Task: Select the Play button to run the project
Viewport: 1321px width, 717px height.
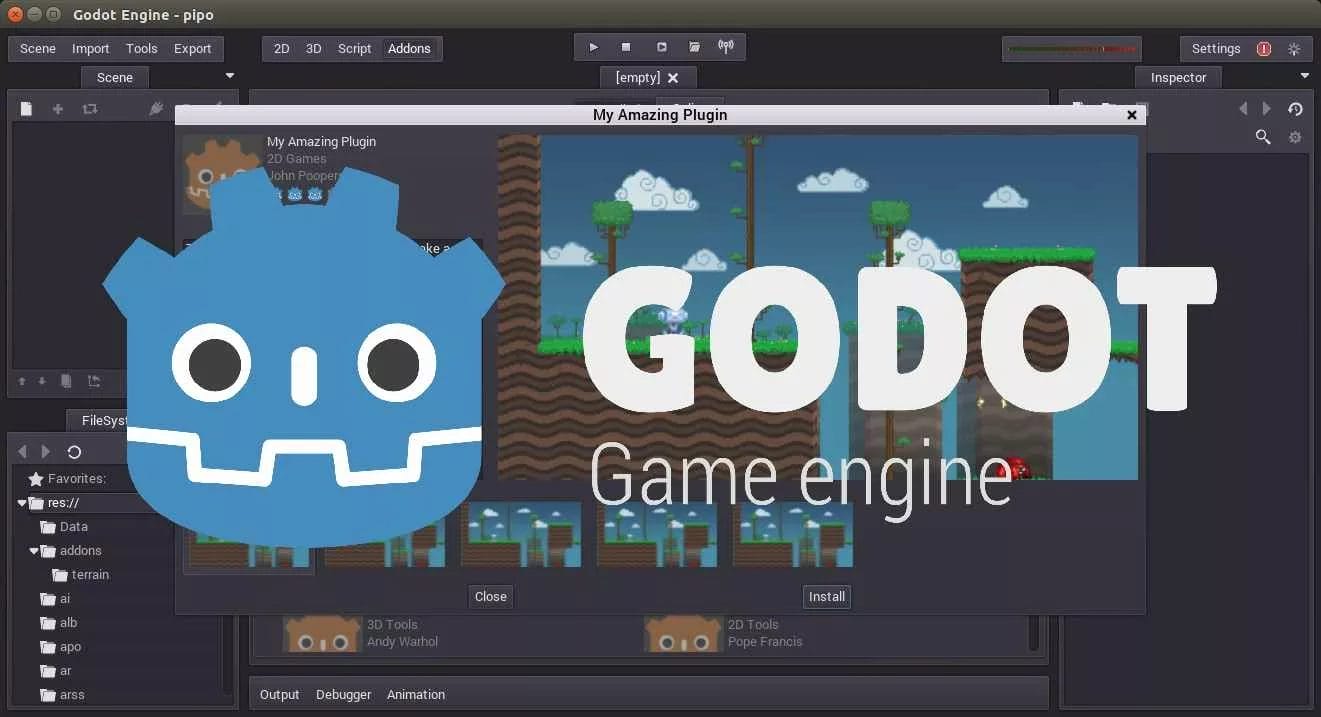Action: (593, 46)
